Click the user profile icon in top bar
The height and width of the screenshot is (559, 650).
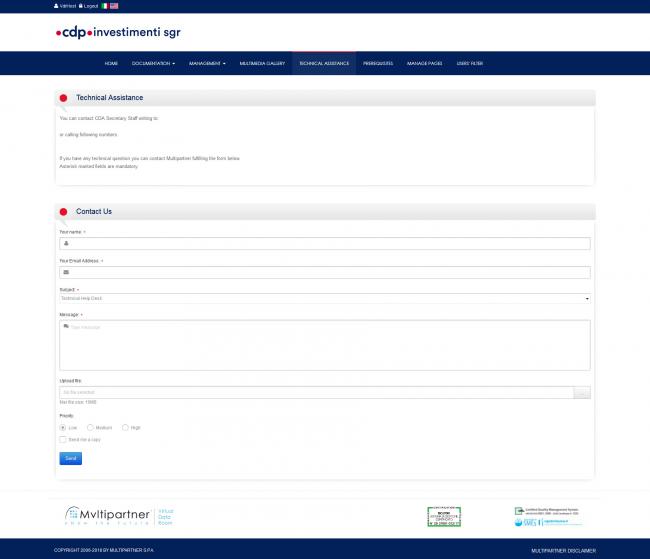coord(57,5)
